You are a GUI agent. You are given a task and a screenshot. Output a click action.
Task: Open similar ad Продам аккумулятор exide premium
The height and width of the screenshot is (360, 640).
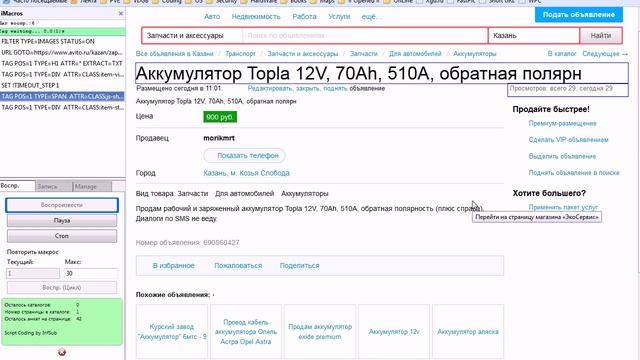320,331
